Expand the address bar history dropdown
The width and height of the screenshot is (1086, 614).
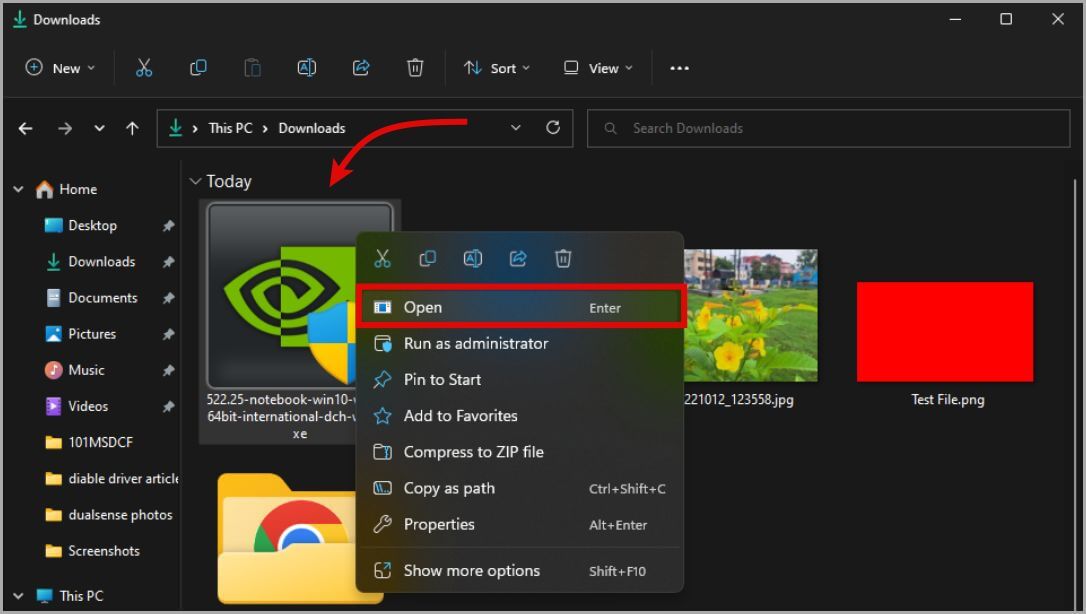(515, 127)
